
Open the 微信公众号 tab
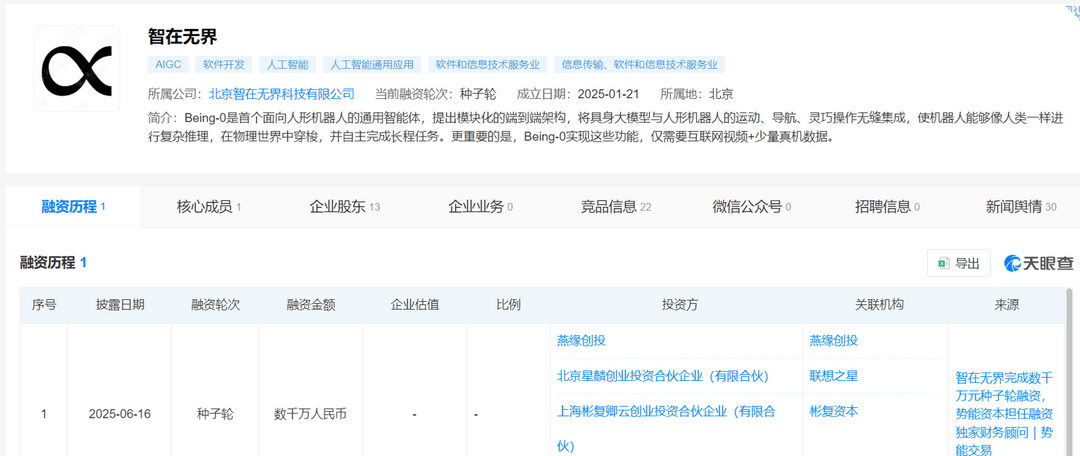[751, 207]
